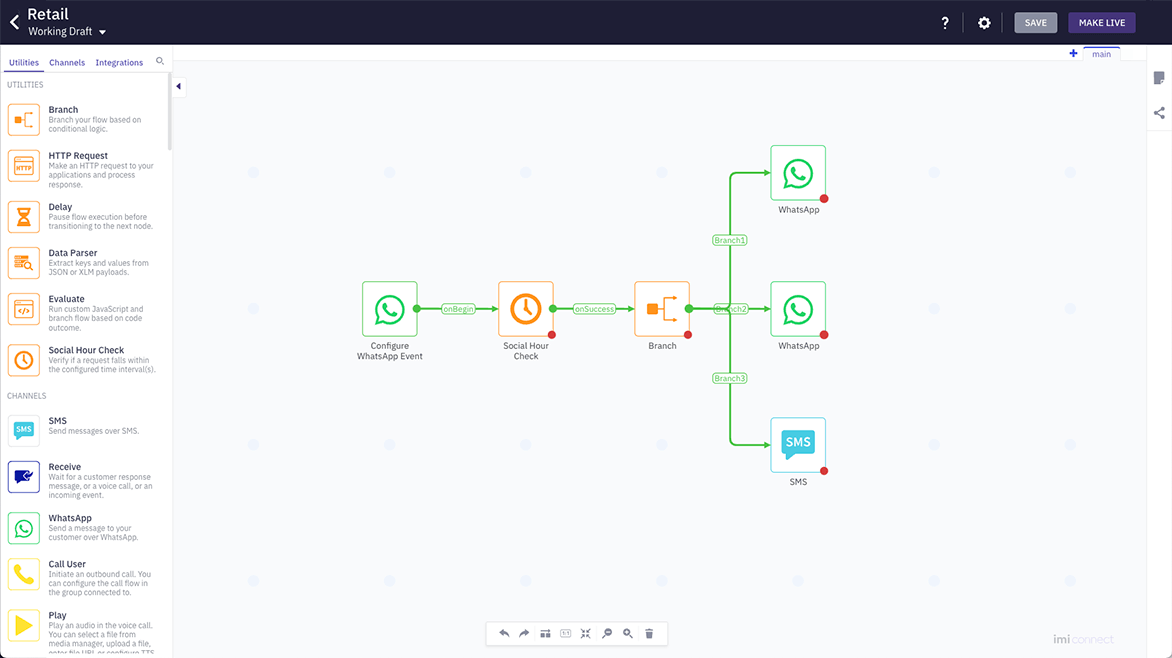Undo the last canvas action

pyautogui.click(x=505, y=633)
